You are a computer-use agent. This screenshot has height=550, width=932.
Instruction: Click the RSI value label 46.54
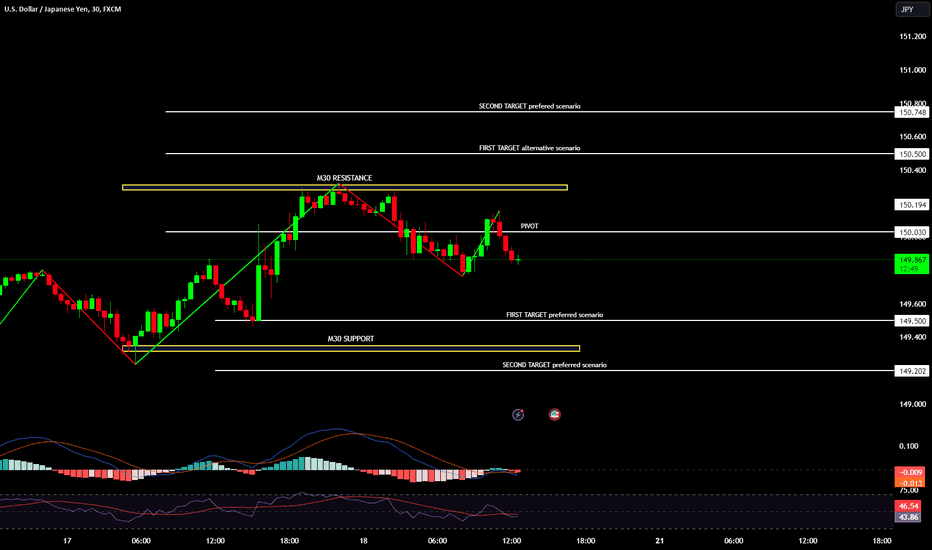click(909, 506)
